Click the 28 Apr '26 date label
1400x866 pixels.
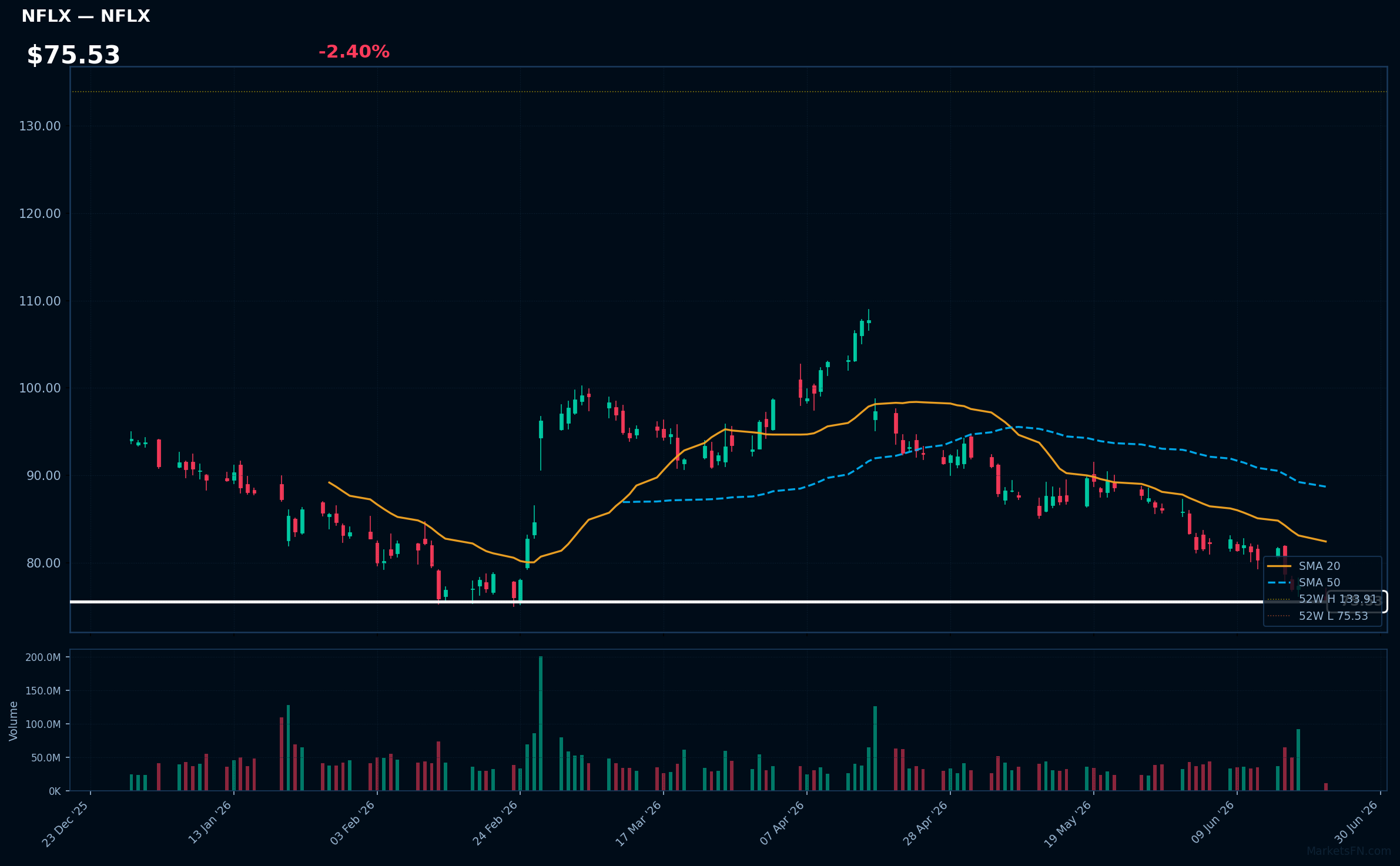point(925,823)
